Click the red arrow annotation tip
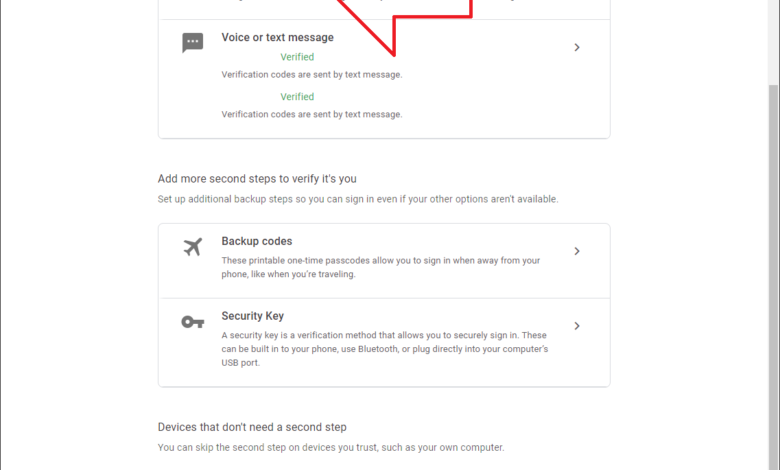Viewport: 780px width, 470px height. (x=394, y=52)
